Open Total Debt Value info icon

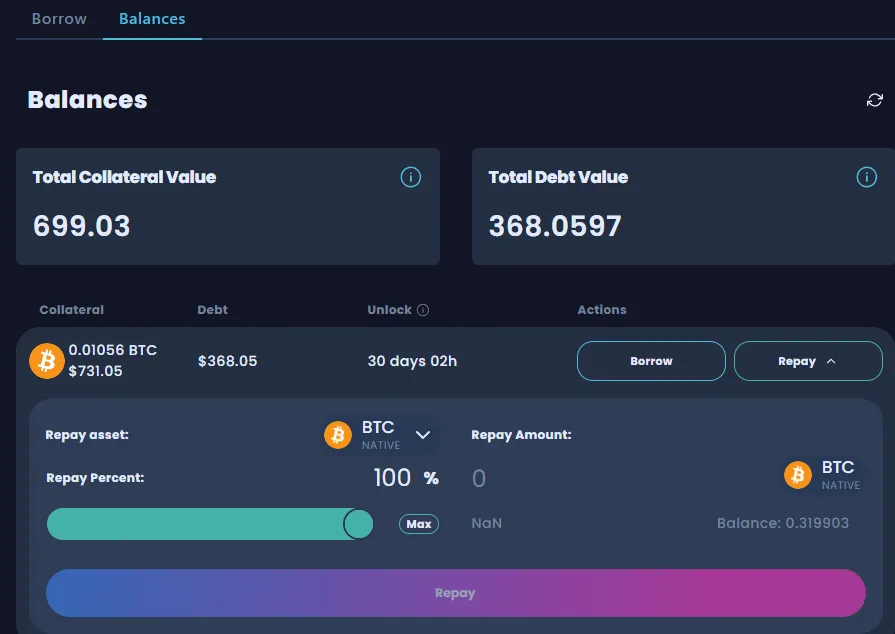pyautogui.click(x=866, y=177)
